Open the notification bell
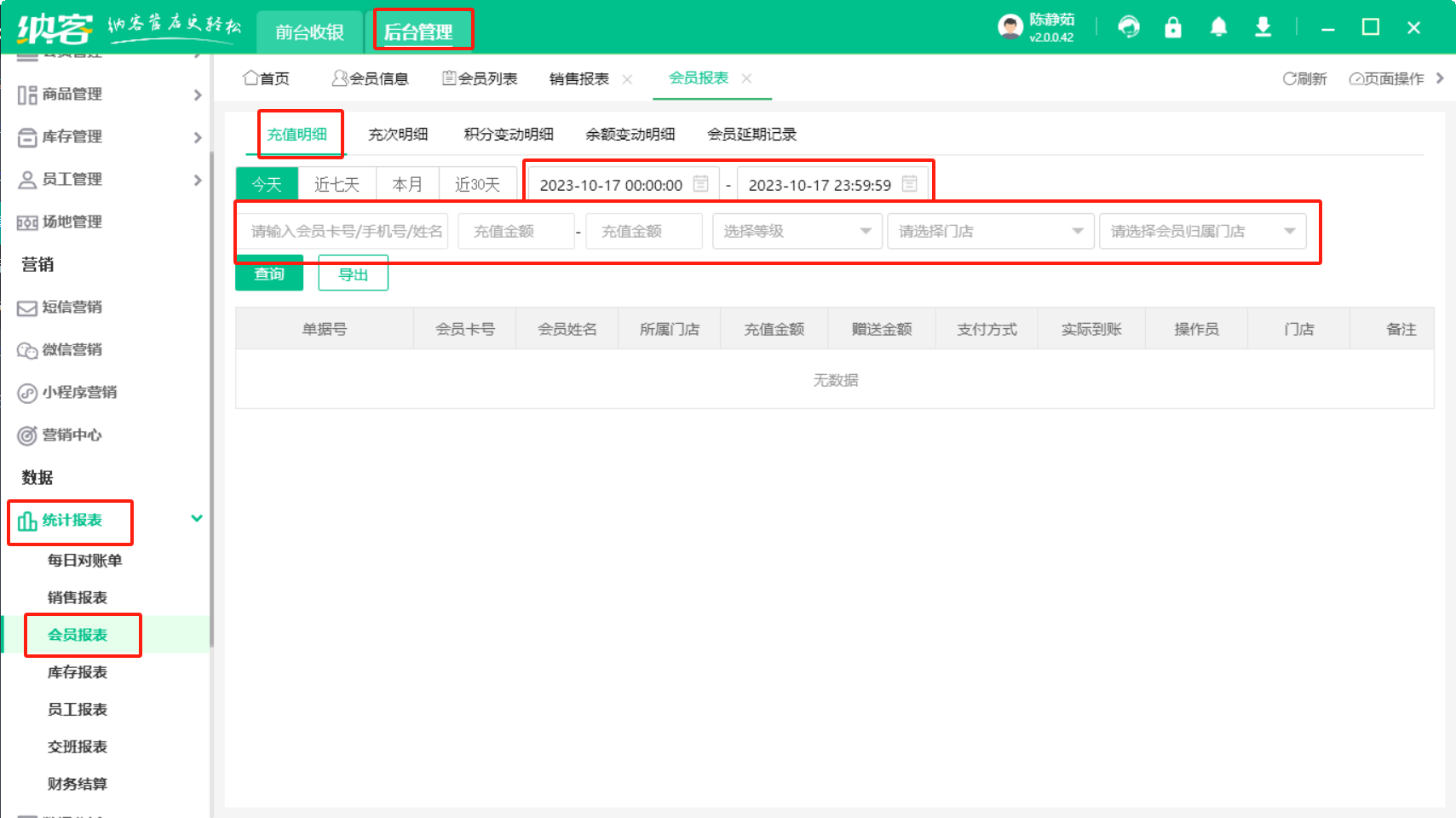This screenshot has width=1456, height=818. (x=1218, y=27)
